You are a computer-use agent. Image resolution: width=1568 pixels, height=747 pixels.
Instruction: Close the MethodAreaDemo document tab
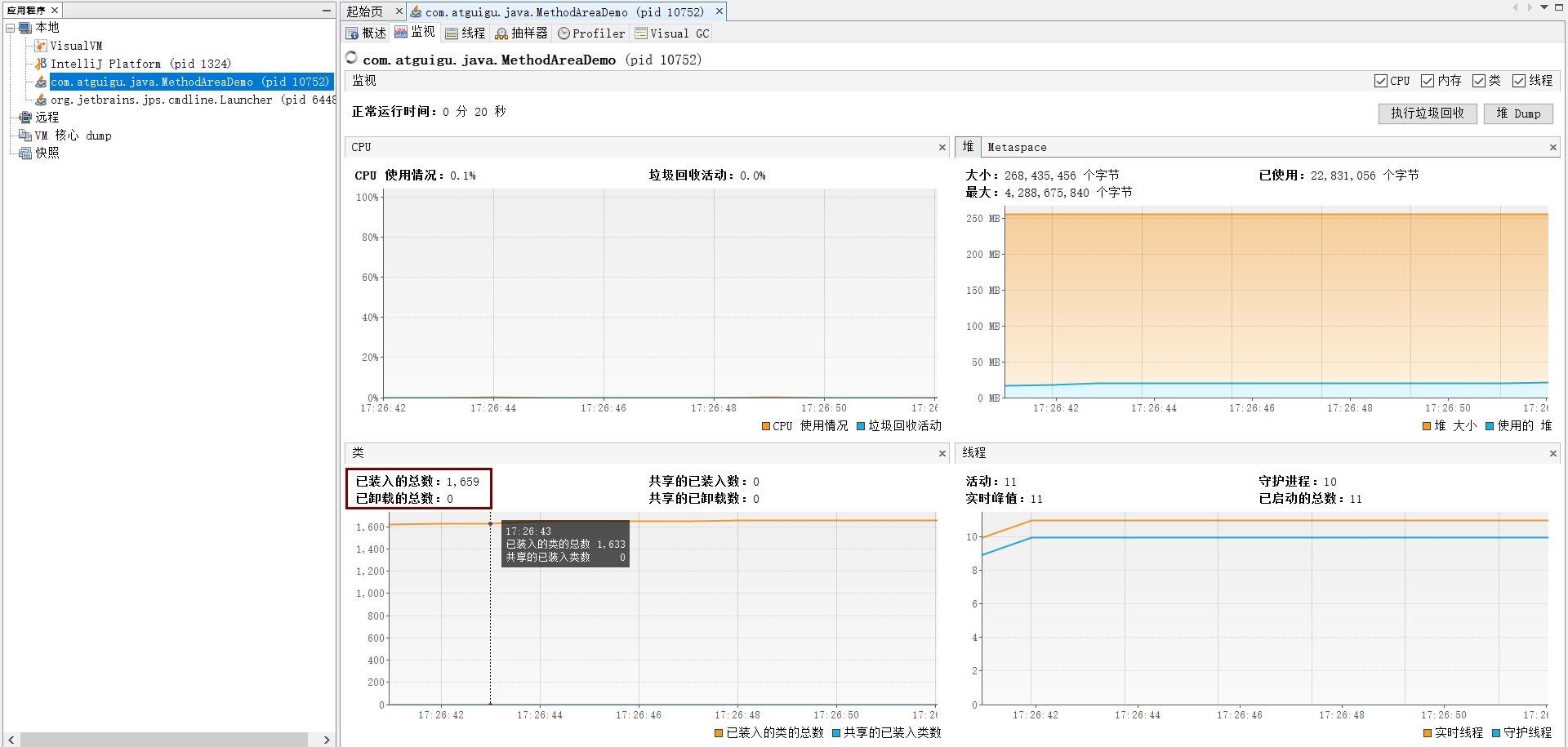719,11
